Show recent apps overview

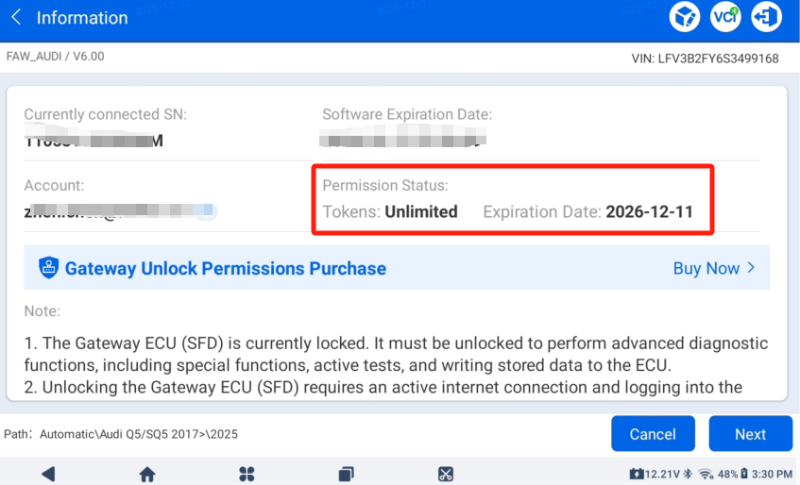pyautogui.click(x=346, y=473)
